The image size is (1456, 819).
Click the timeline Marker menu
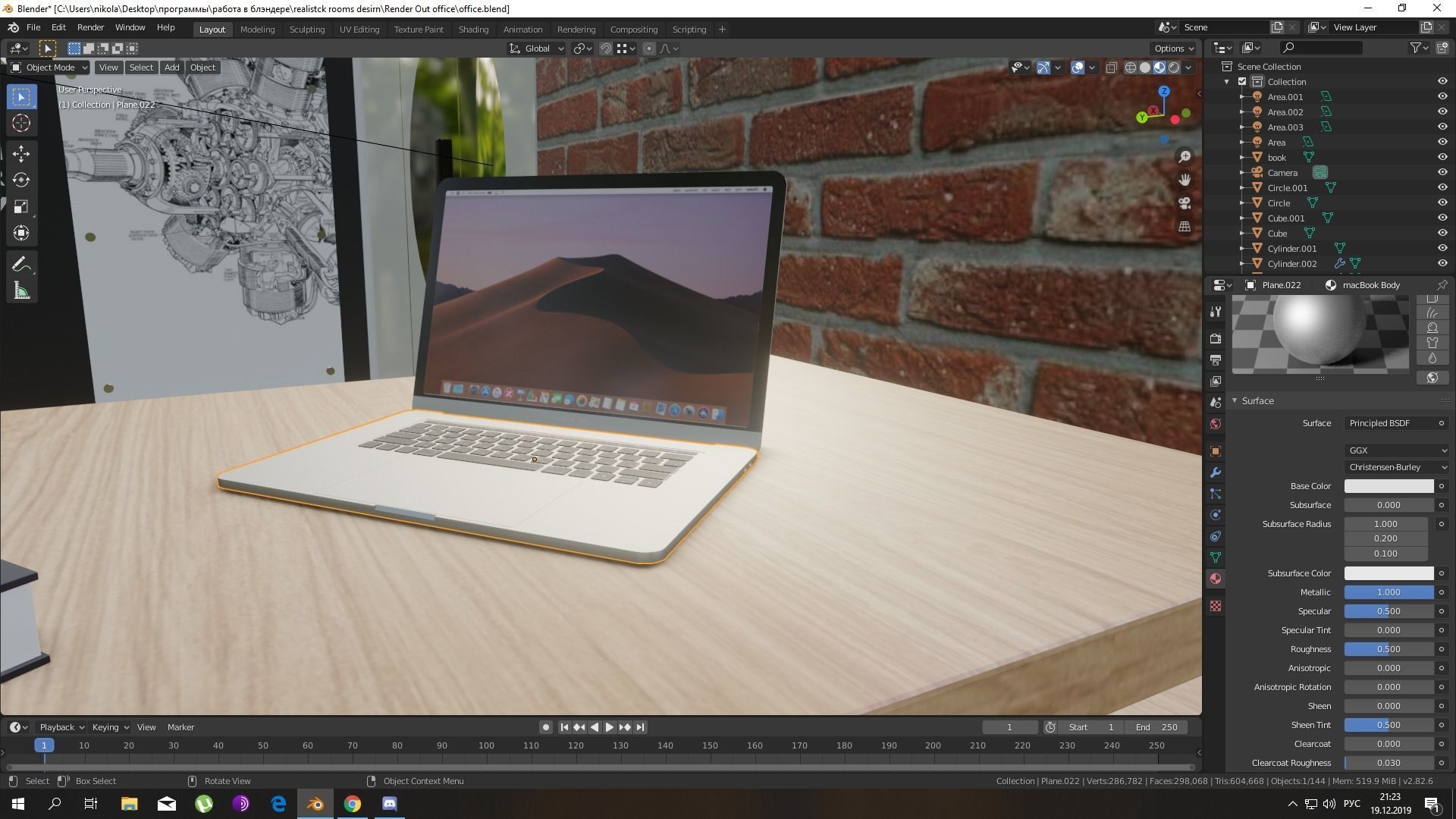coord(180,727)
